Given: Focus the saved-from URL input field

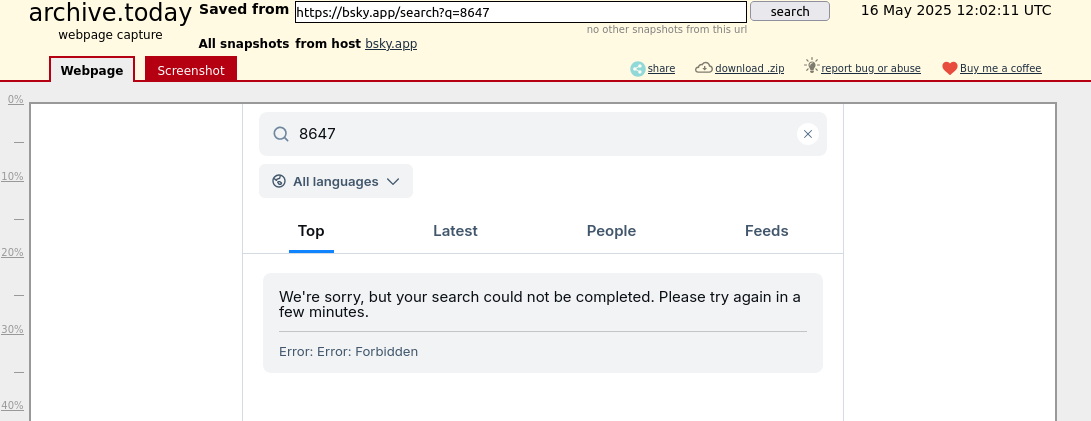Looking at the screenshot, I should pos(520,12).
